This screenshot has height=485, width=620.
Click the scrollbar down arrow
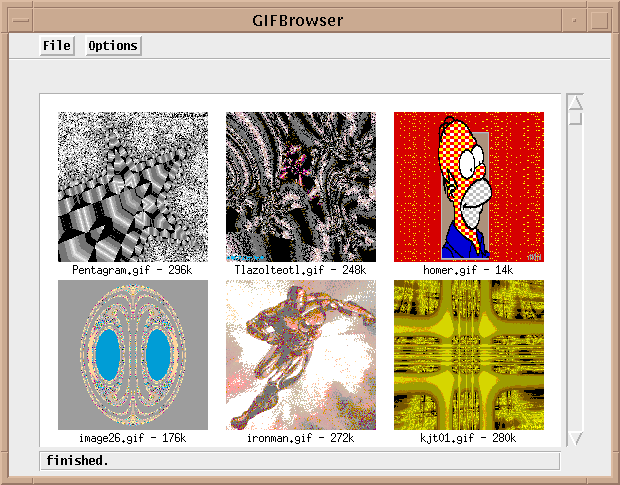tap(575, 438)
